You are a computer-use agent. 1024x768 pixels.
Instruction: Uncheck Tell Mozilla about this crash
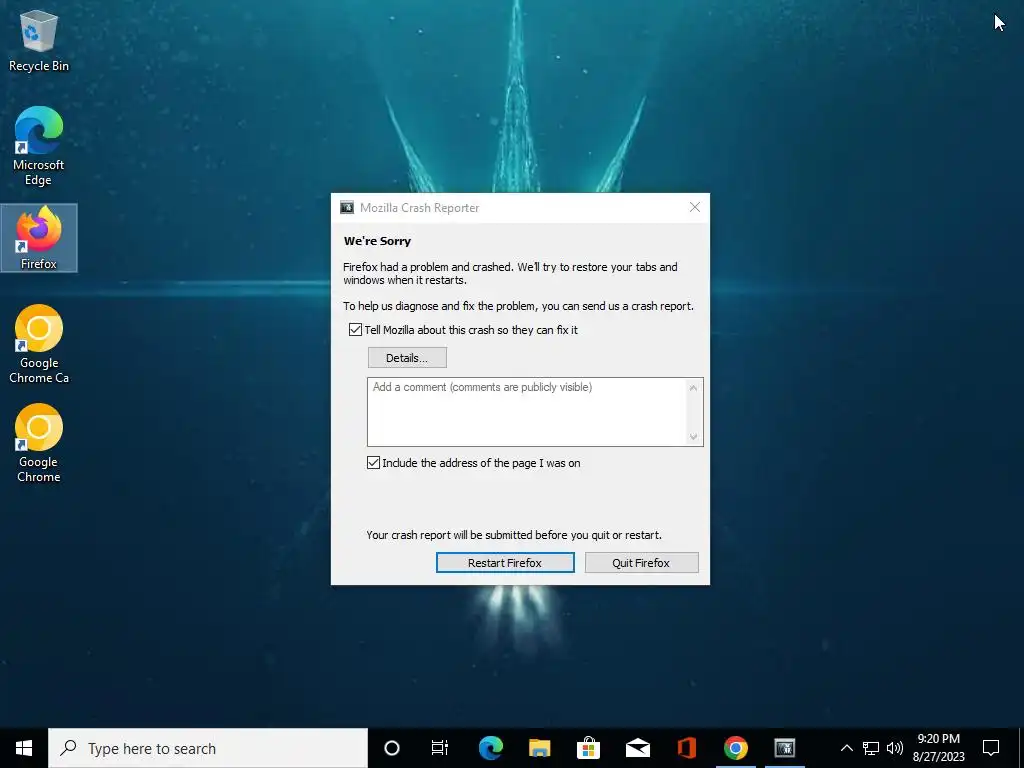tap(355, 330)
